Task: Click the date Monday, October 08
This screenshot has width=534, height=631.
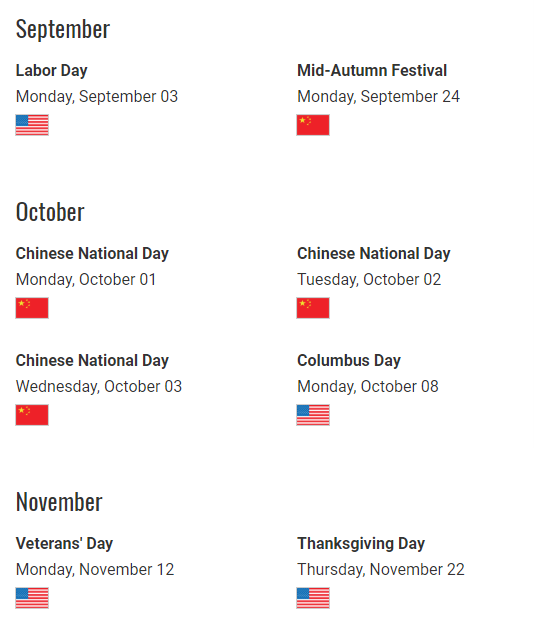Action: pos(368,387)
